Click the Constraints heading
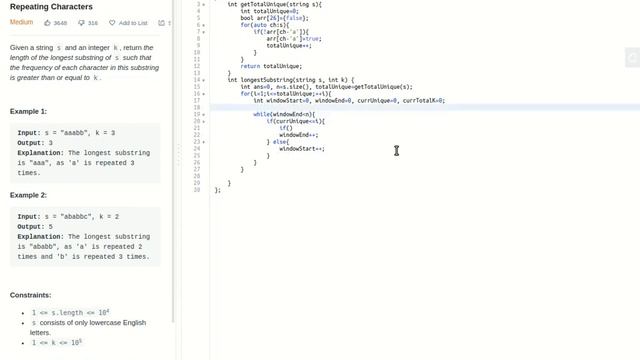The height and width of the screenshot is (360, 640). (31, 295)
